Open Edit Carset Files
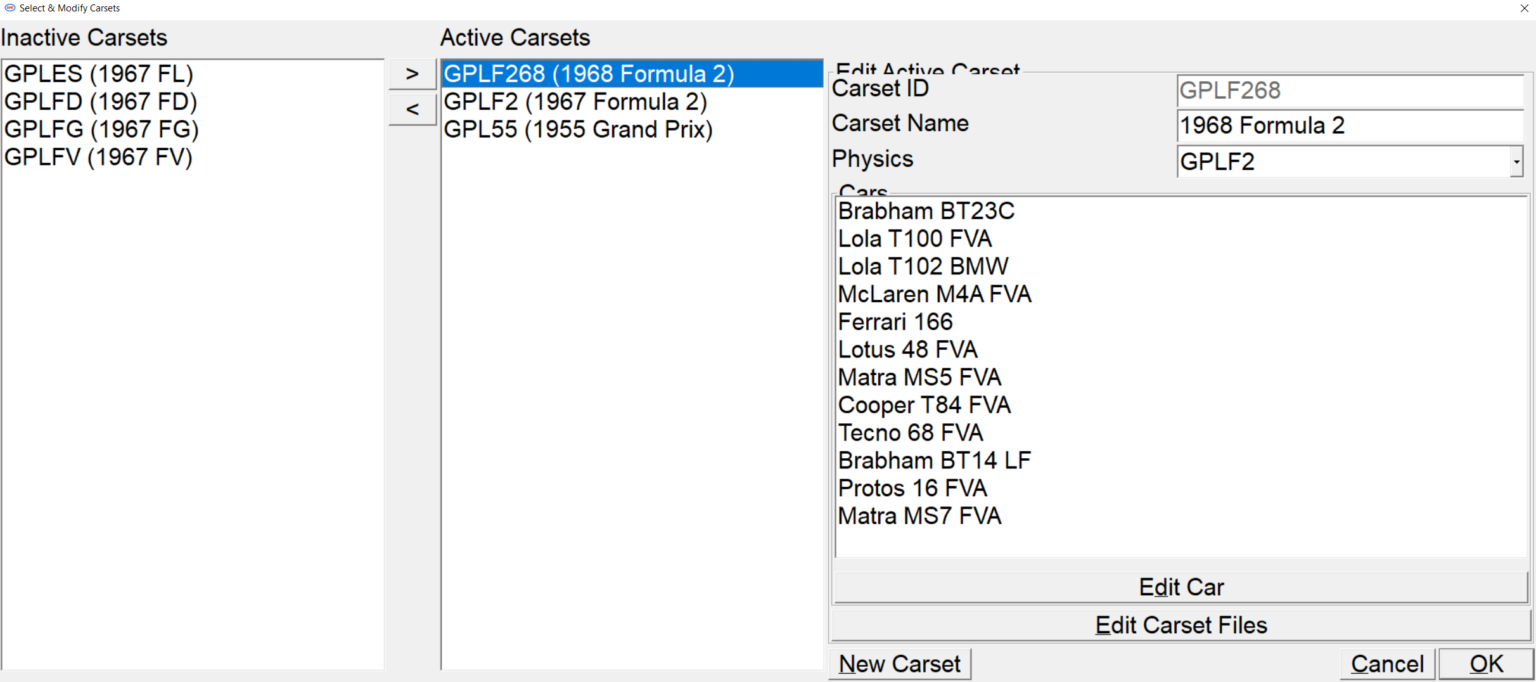Image resolution: width=1536 pixels, height=682 pixels. [1181, 624]
